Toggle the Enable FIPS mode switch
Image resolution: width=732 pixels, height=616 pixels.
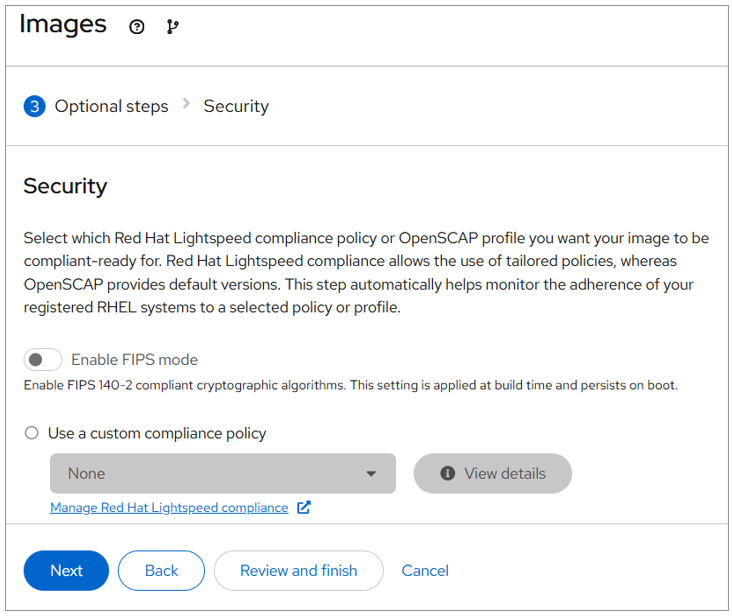(43, 360)
